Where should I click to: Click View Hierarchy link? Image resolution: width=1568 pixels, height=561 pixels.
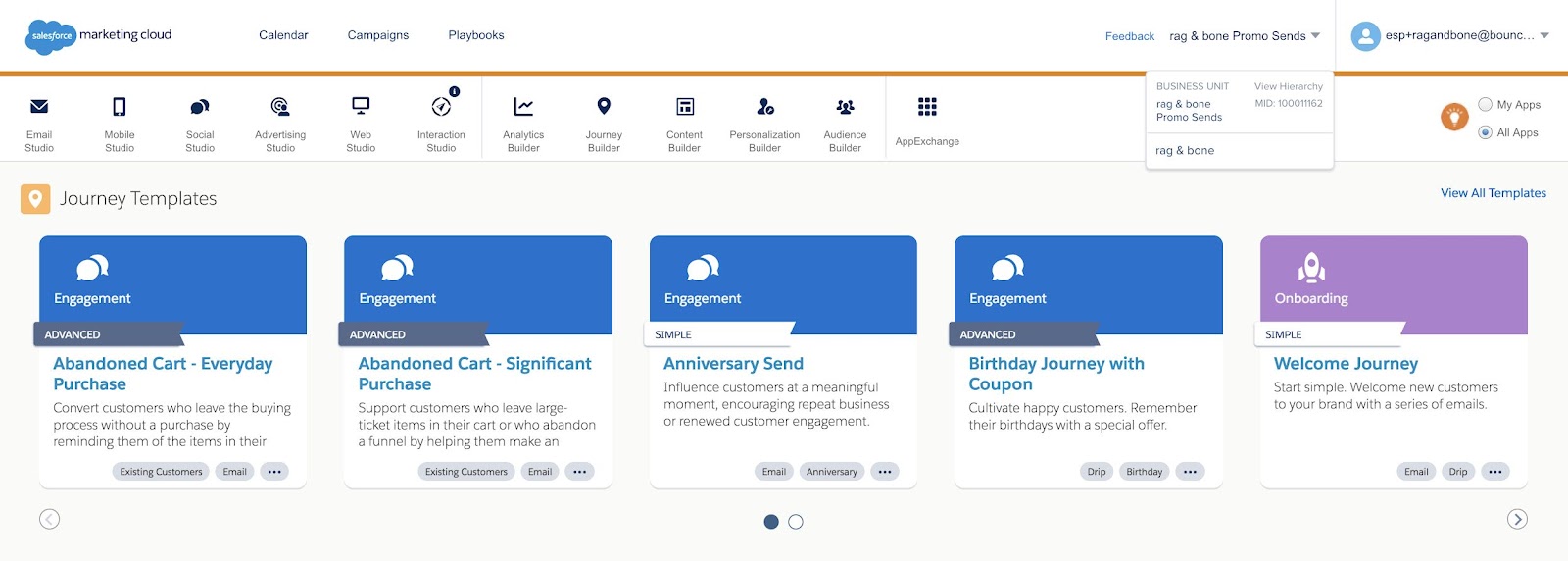[x=1288, y=86]
